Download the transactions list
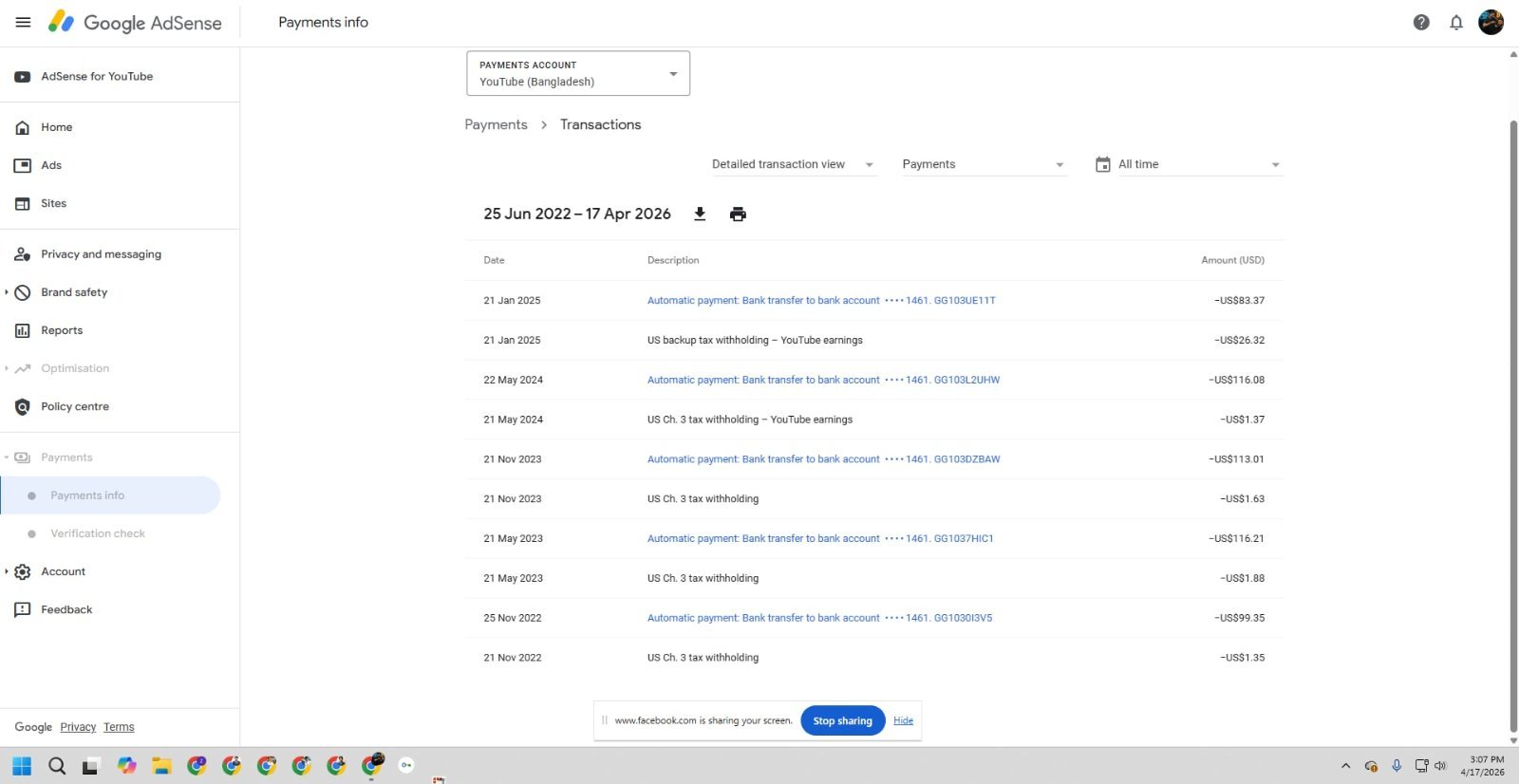 coord(700,214)
